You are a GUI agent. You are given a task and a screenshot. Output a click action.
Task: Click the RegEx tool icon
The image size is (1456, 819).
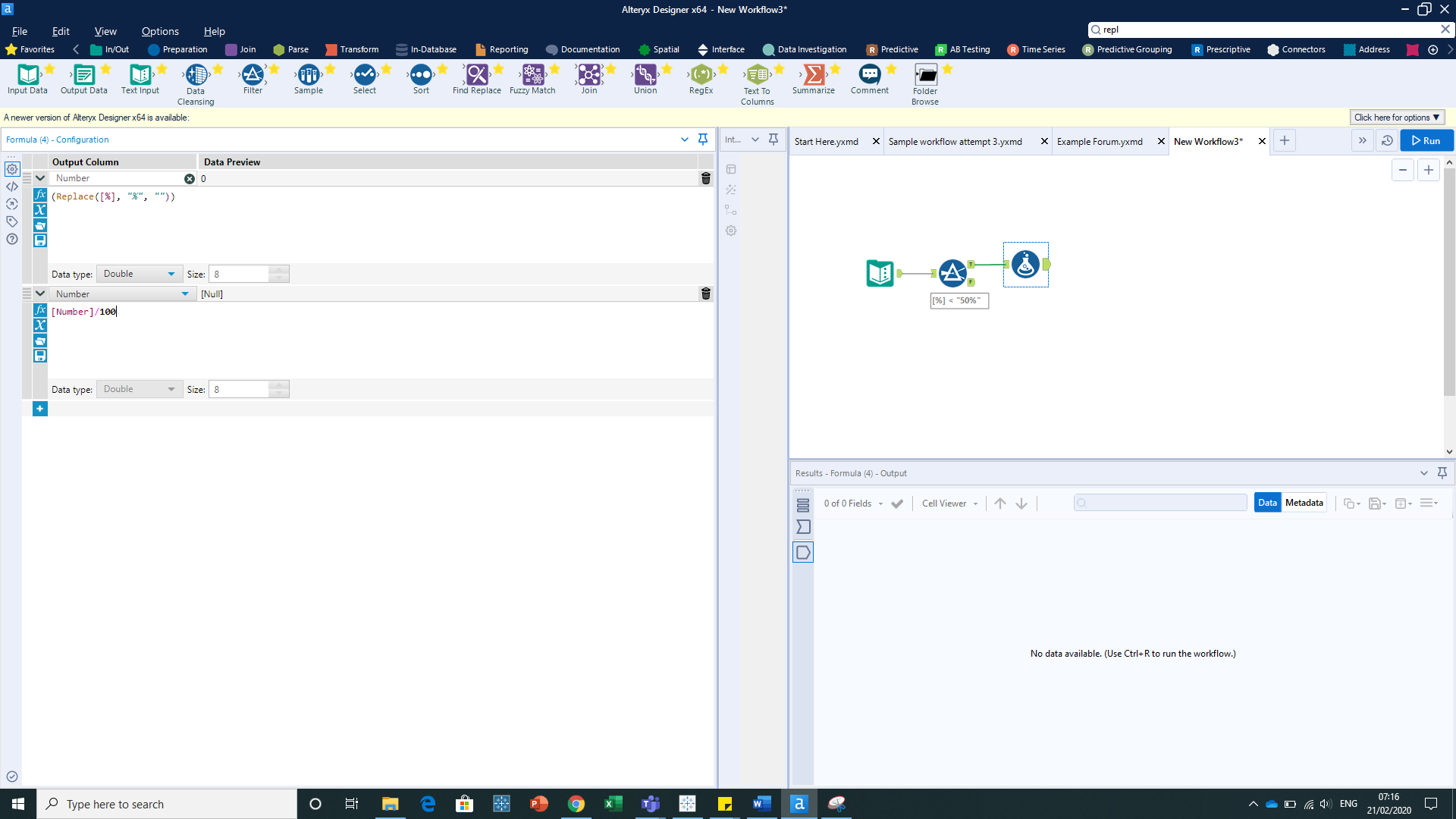(x=701, y=75)
